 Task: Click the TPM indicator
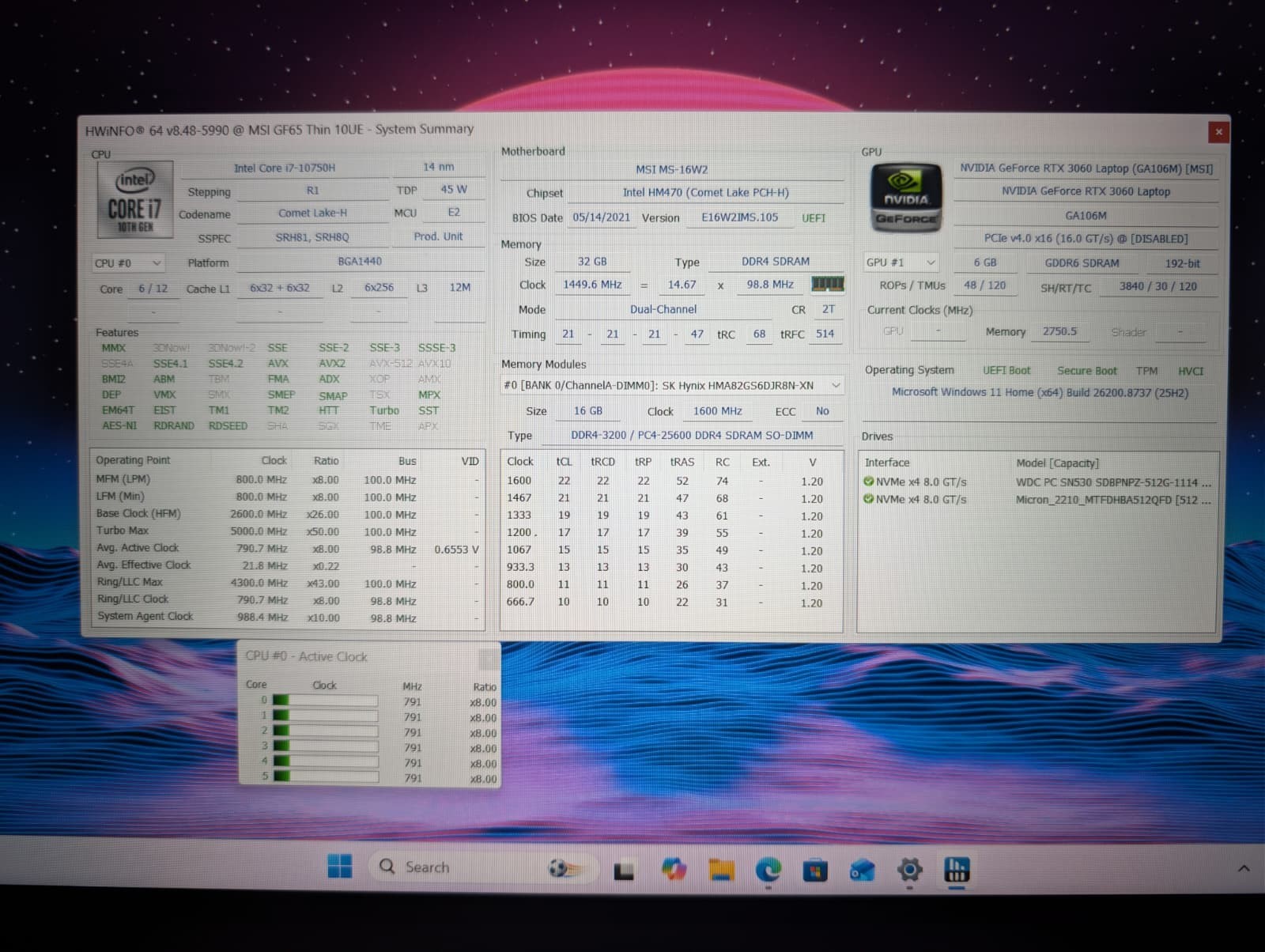point(1146,371)
